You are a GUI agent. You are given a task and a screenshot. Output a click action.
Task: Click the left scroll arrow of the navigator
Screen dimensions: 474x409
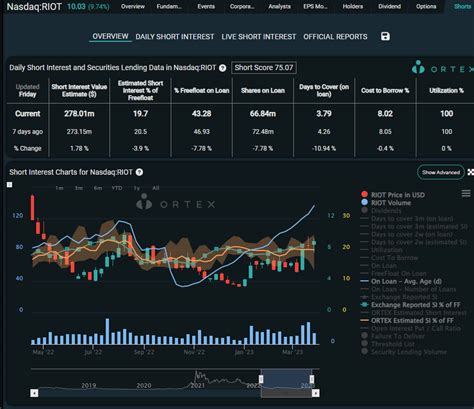[34, 393]
